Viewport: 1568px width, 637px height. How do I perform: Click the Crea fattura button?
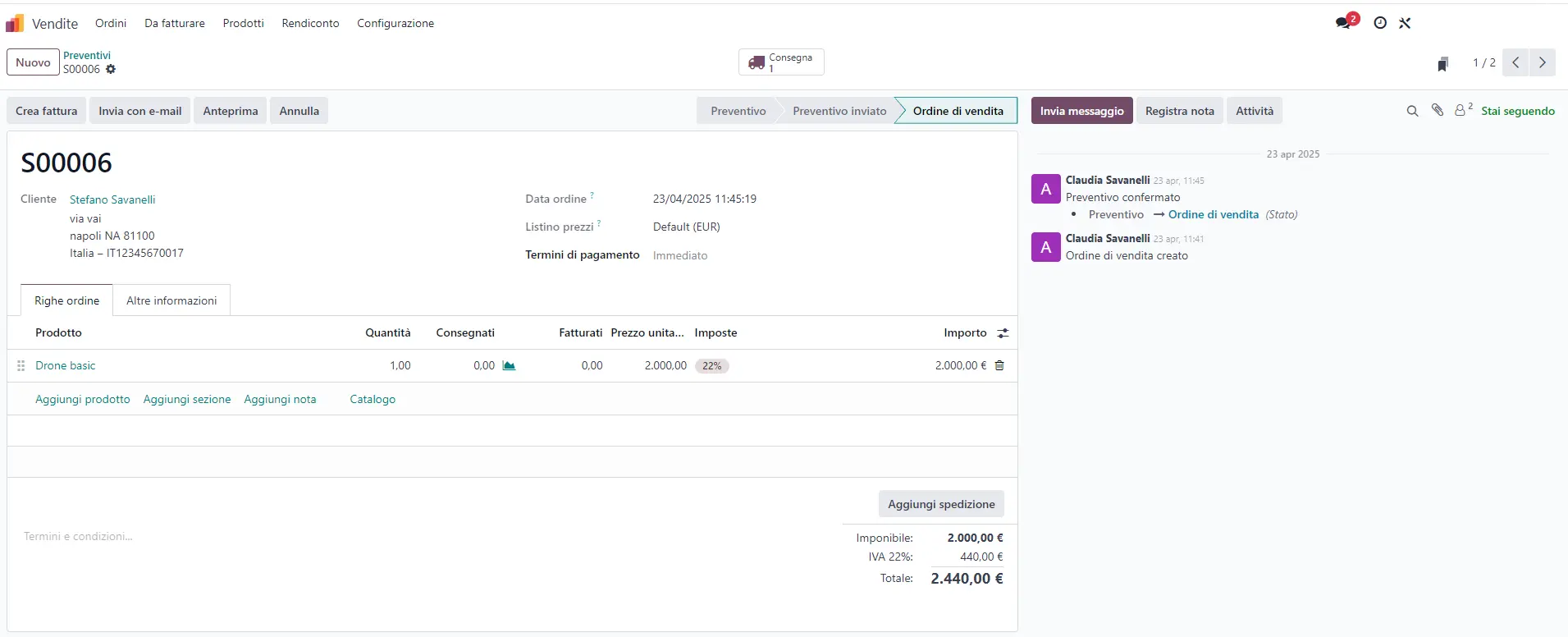tap(47, 111)
